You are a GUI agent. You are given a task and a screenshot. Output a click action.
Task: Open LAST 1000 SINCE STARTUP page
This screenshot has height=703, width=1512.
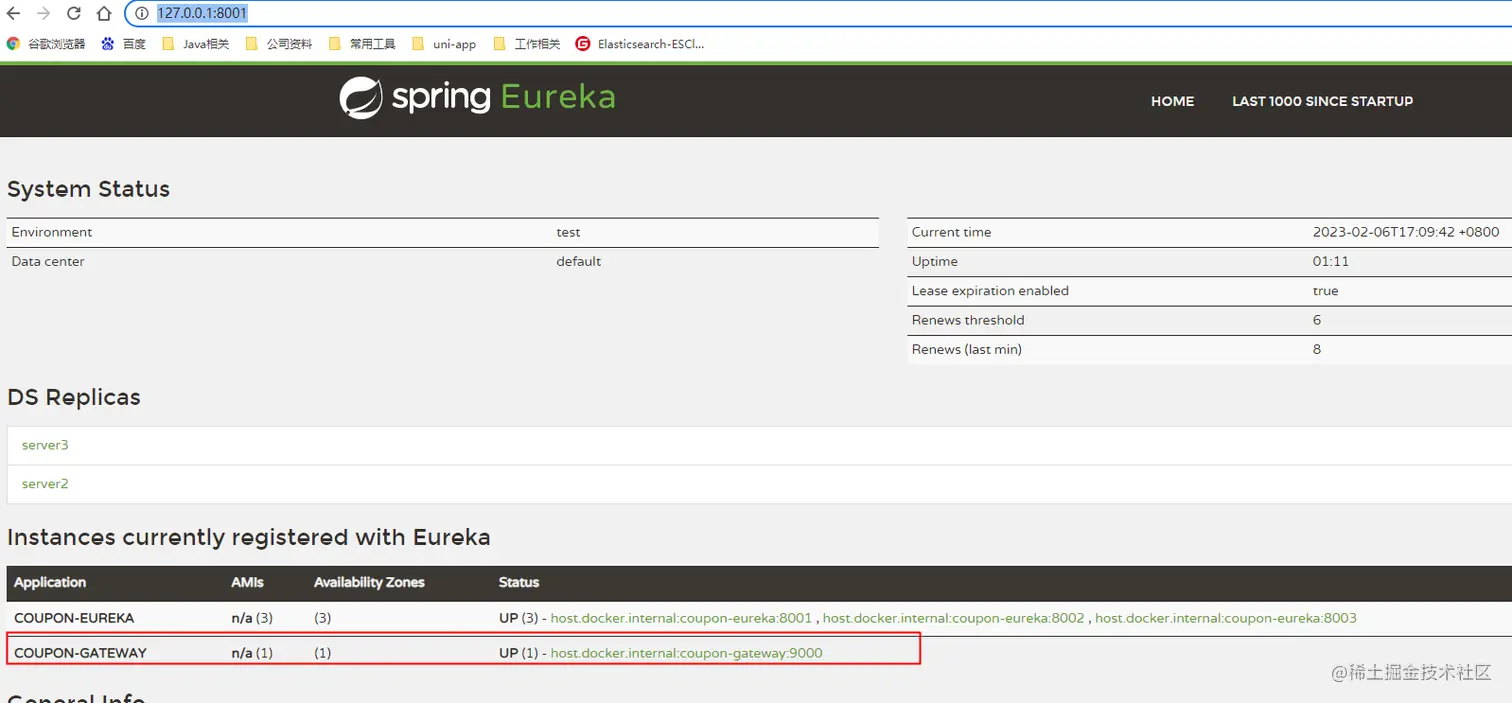point(1322,101)
